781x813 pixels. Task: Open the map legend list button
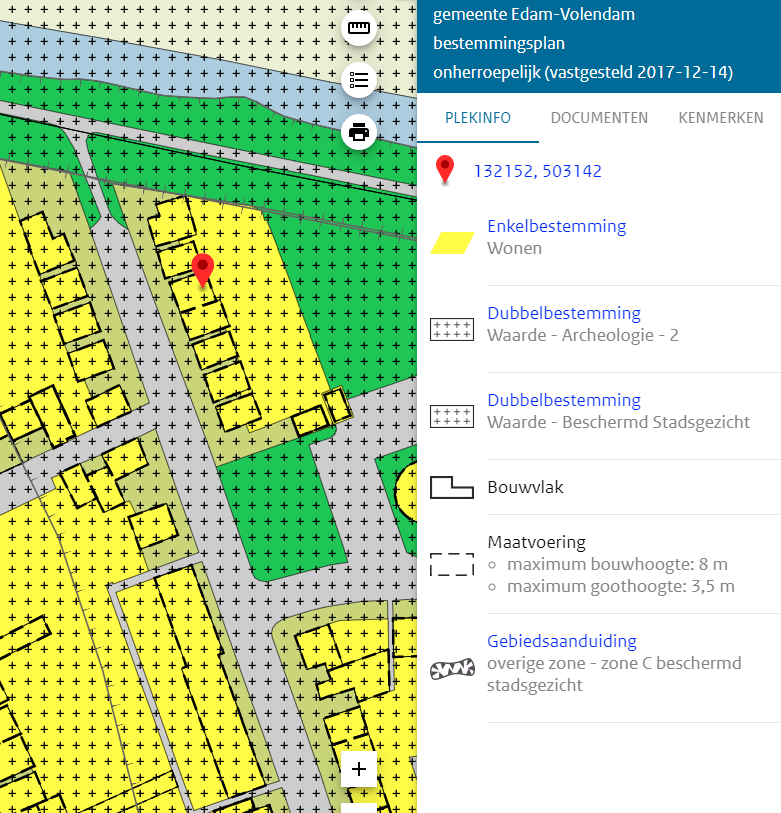coord(359,80)
